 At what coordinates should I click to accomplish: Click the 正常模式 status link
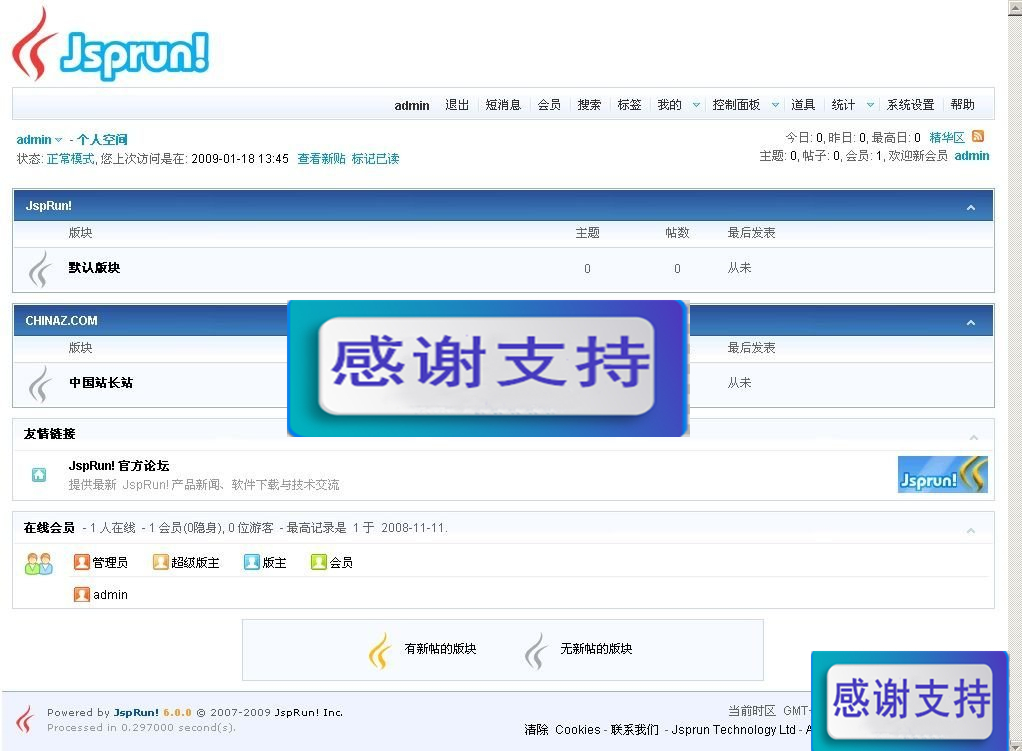70,159
